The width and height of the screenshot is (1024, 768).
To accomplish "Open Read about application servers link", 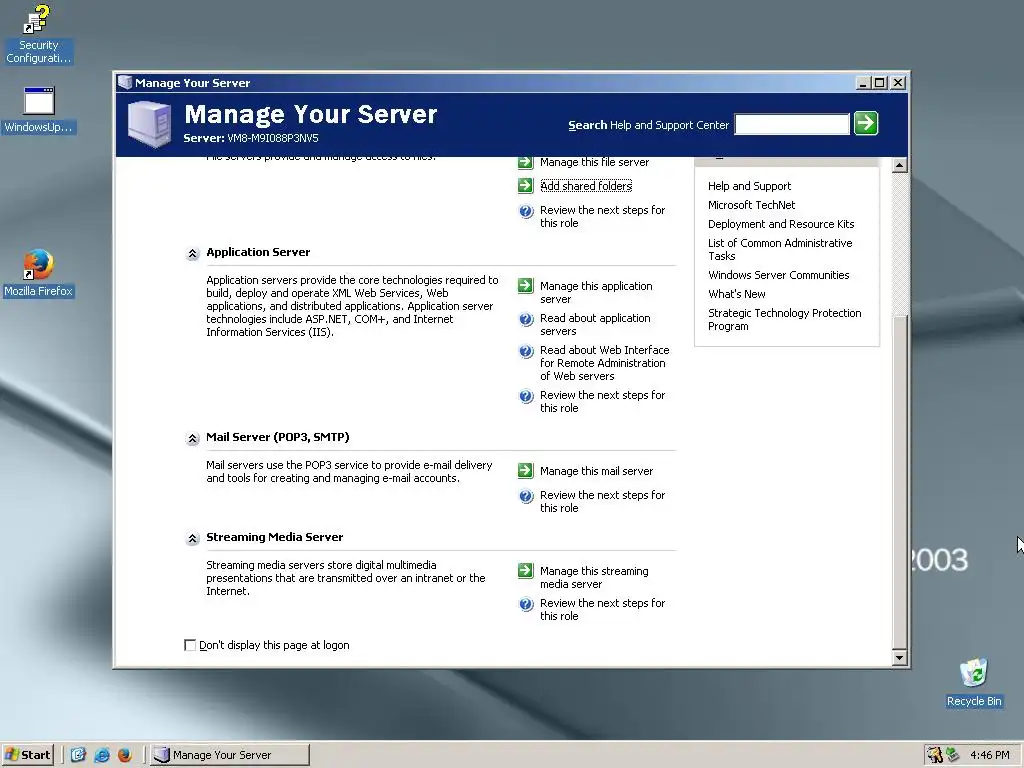I will pos(595,325).
